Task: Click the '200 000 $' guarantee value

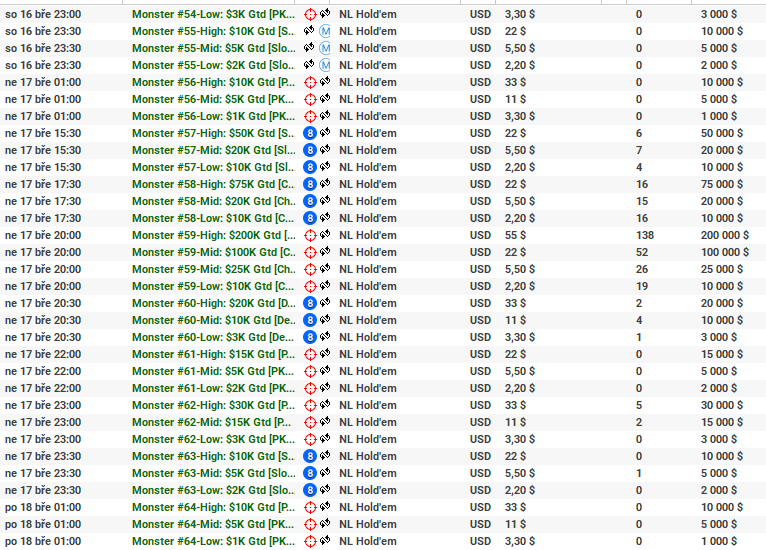Action: point(724,235)
